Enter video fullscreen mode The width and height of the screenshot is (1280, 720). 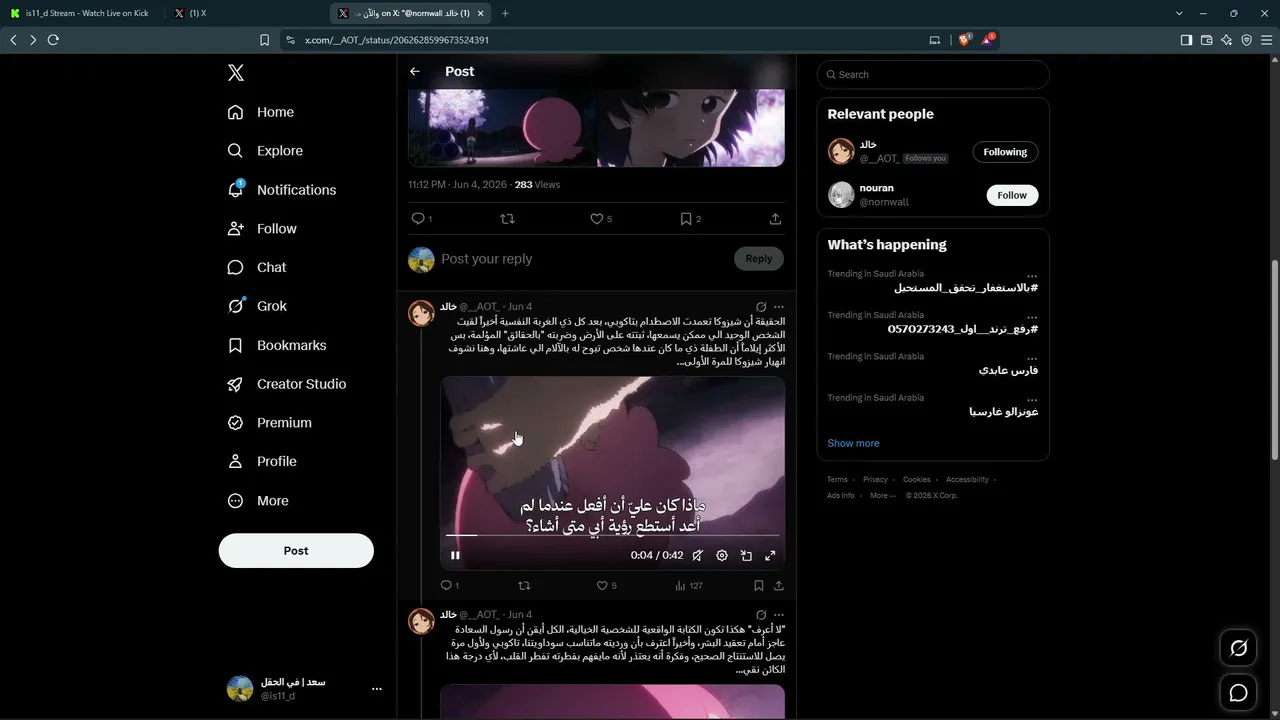(770, 555)
